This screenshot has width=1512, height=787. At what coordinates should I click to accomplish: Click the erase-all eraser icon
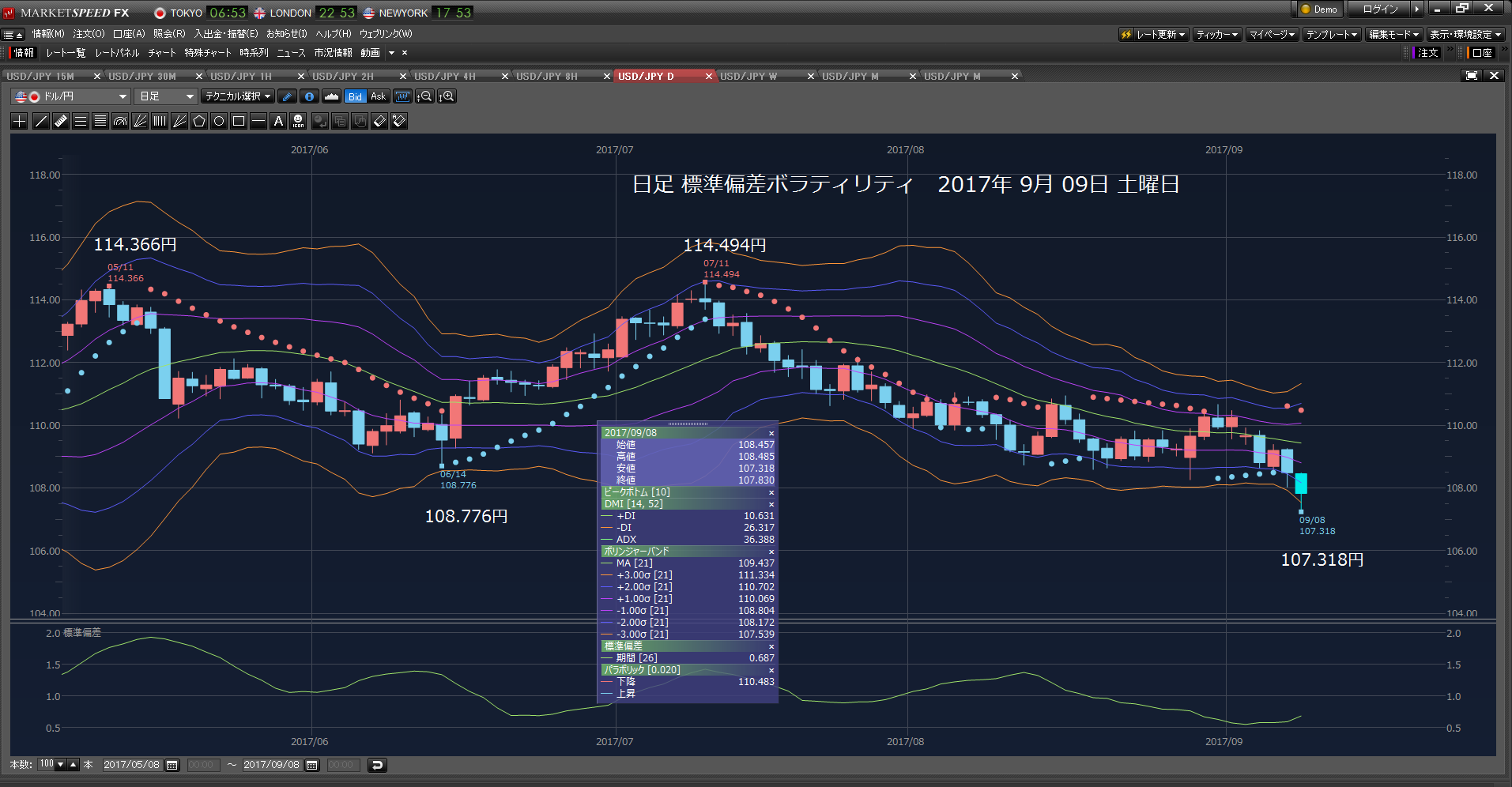click(x=399, y=121)
